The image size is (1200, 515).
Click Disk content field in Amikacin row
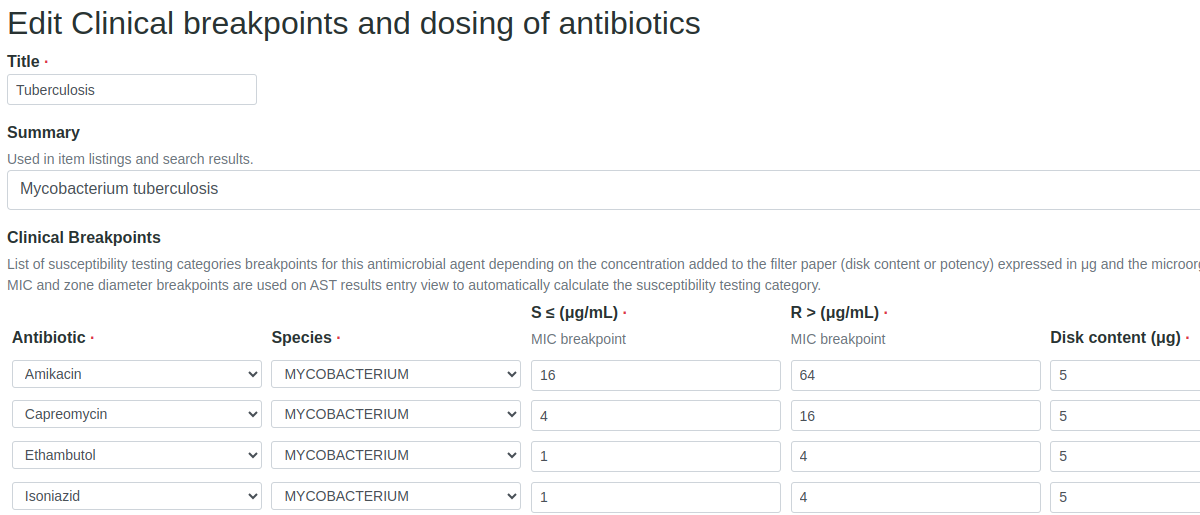[x=1125, y=376]
